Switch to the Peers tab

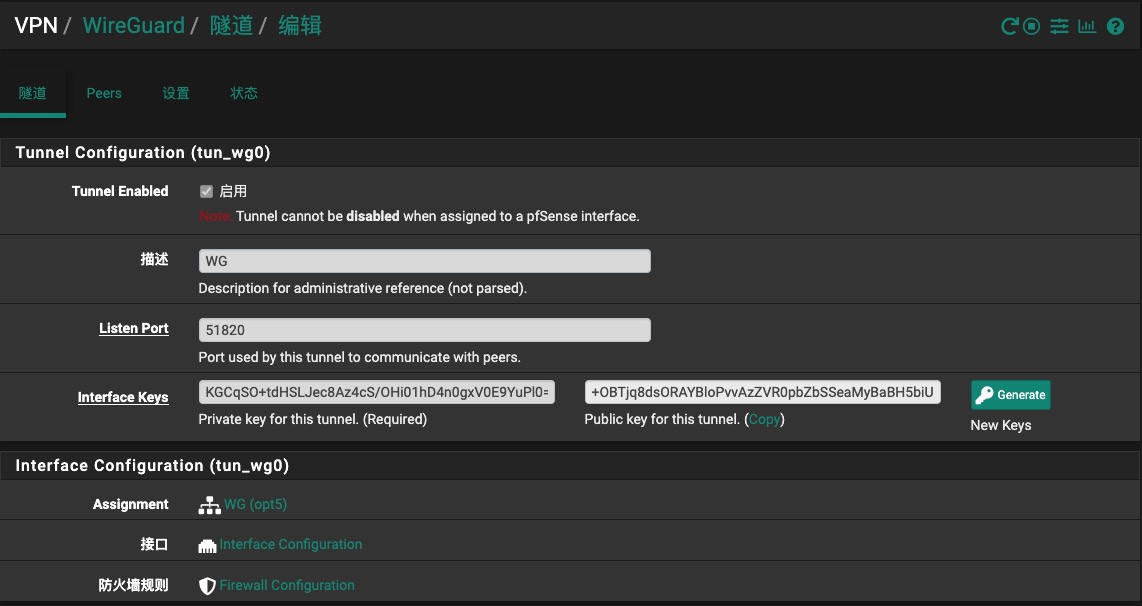pyautogui.click(x=104, y=93)
